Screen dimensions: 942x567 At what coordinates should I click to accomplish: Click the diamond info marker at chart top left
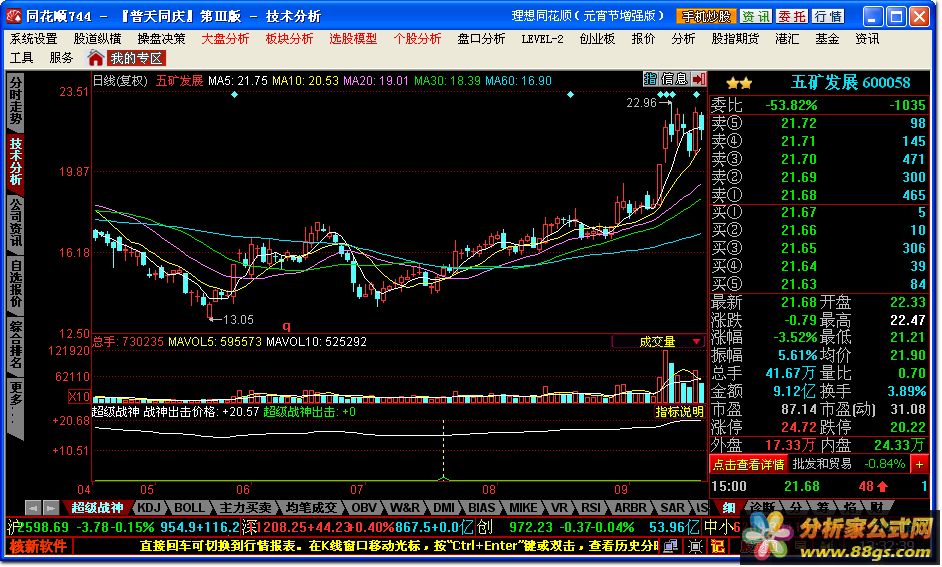pos(234,95)
